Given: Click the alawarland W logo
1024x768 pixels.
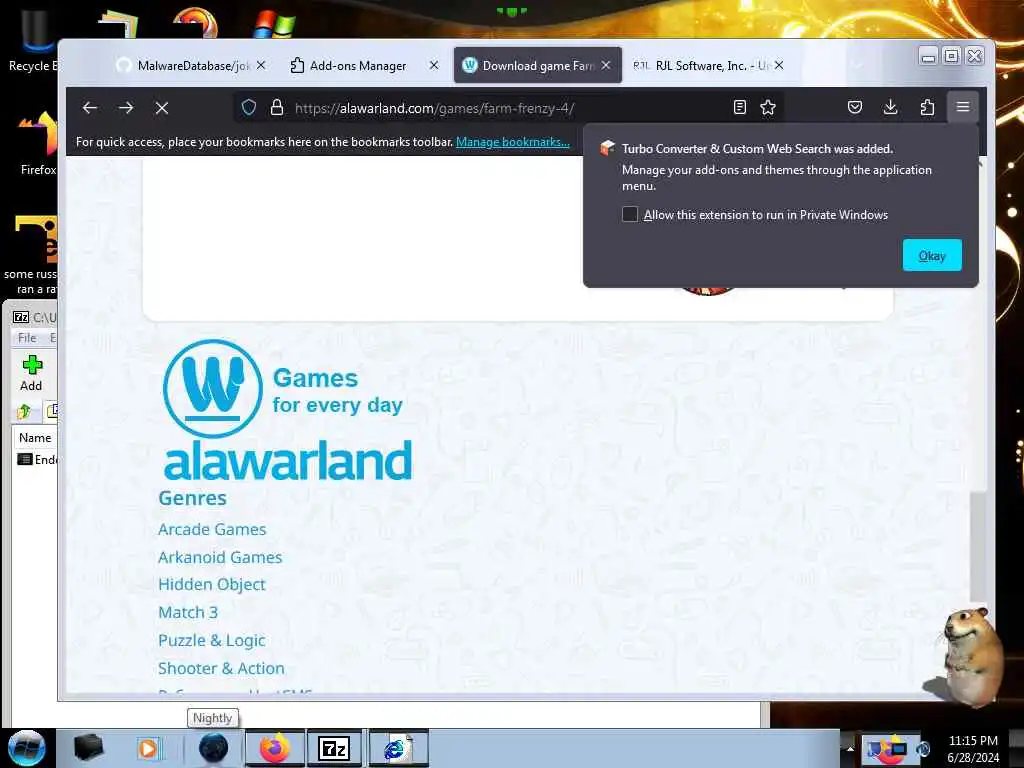Looking at the screenshot, I should (x=213, y=389).
